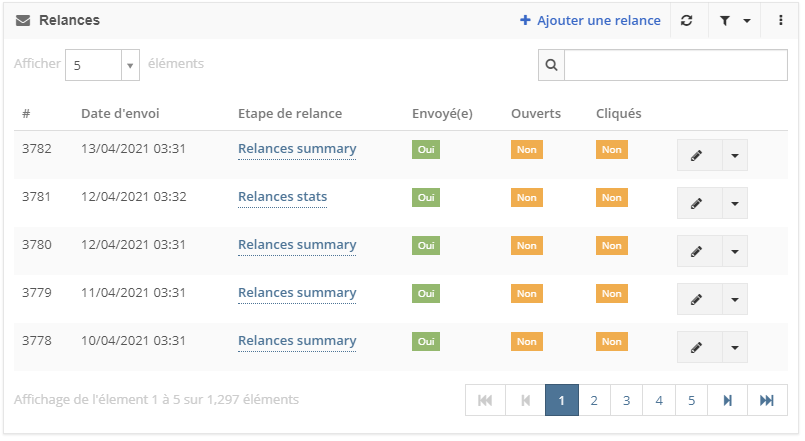Click ID 3779 cell

pos(37,293)
